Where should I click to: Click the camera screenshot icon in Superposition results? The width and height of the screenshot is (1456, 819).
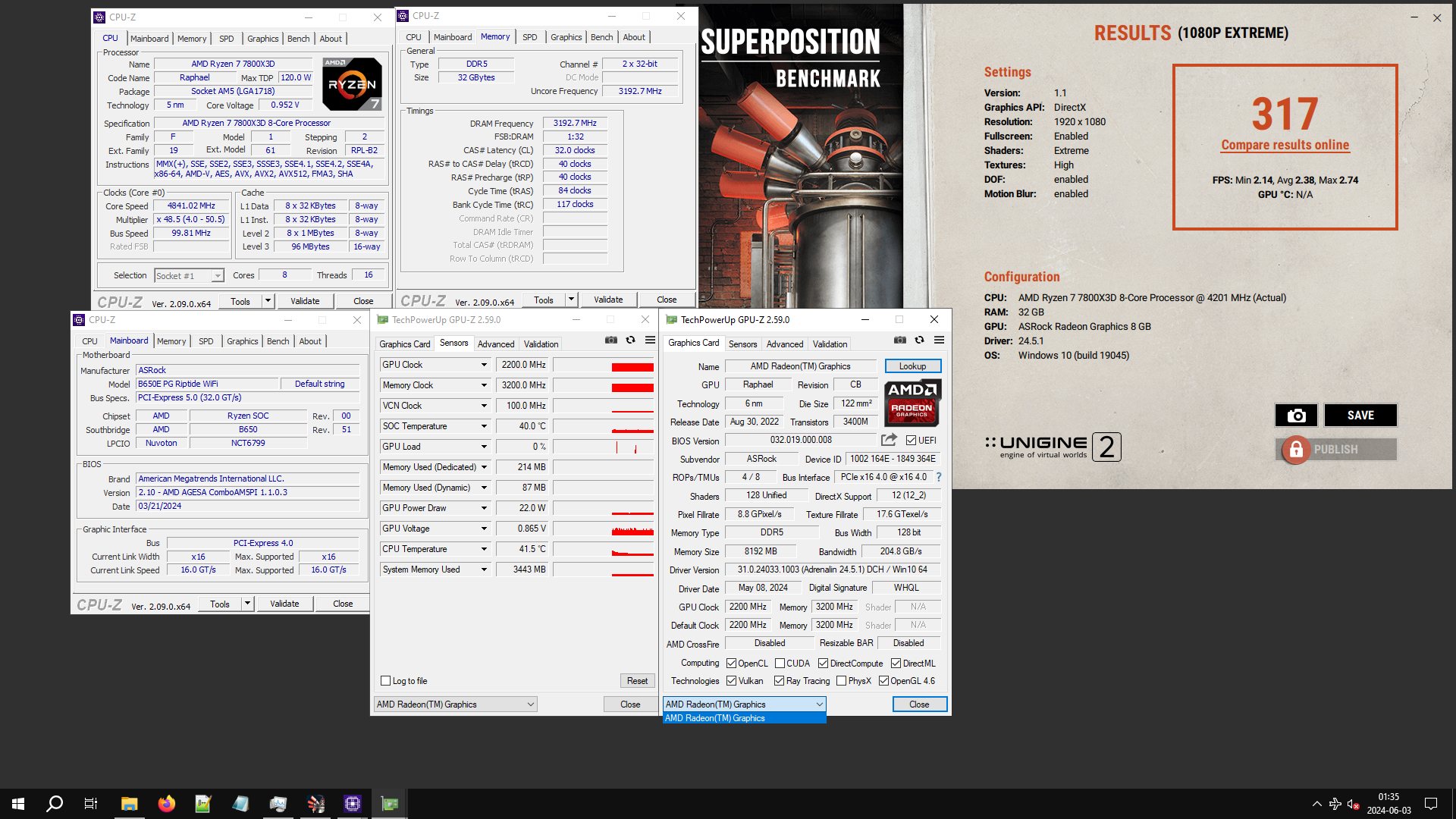[1296, 415]
